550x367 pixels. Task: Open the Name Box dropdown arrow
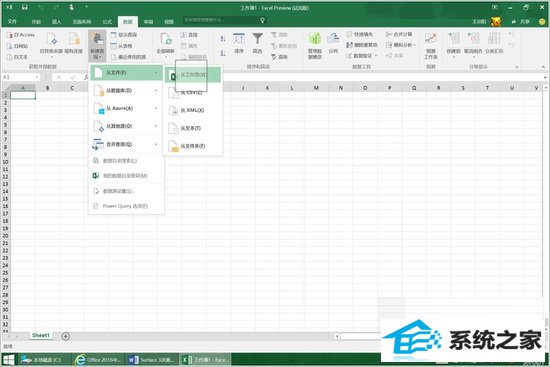pos(37,77)
